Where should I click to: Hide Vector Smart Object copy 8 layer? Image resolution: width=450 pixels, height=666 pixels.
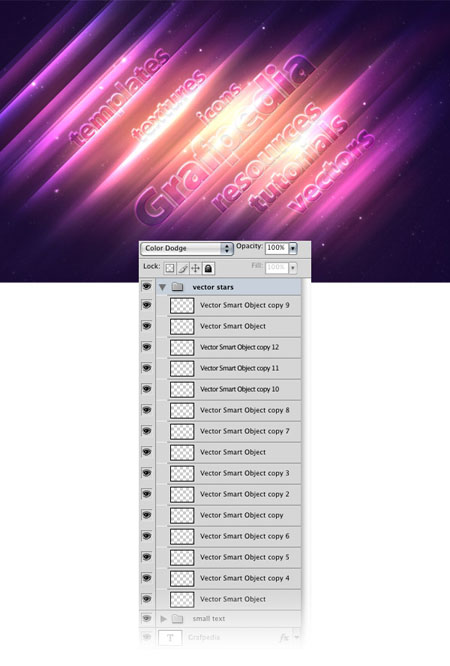click(x=147, y=410)
